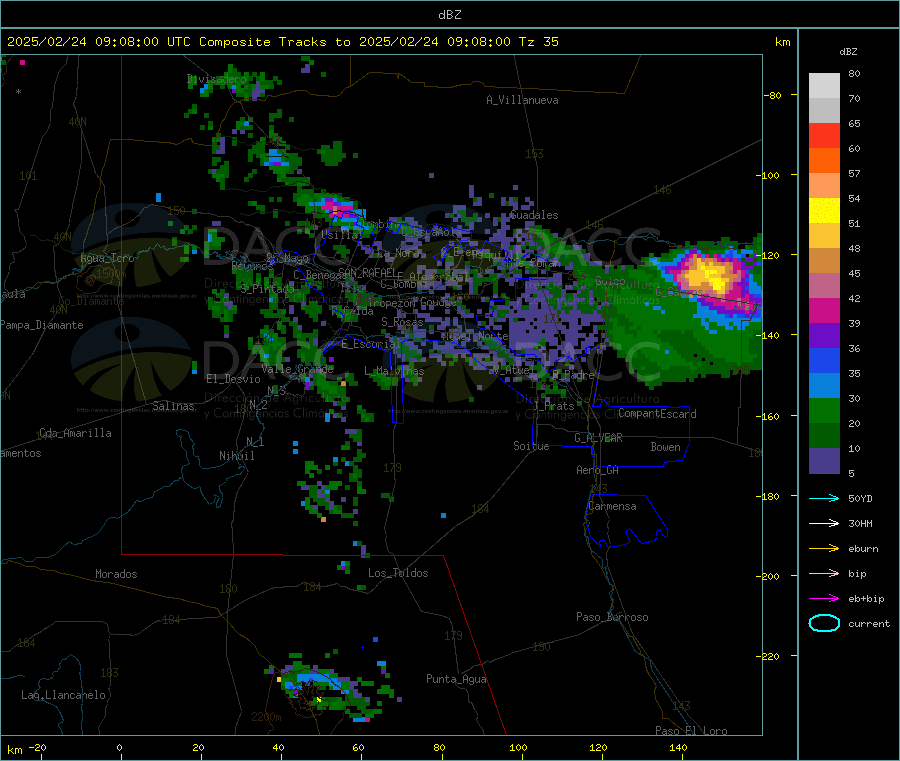Click the -120 km tick on right axis
The image size is (900, 761).
tap(771, 255)
